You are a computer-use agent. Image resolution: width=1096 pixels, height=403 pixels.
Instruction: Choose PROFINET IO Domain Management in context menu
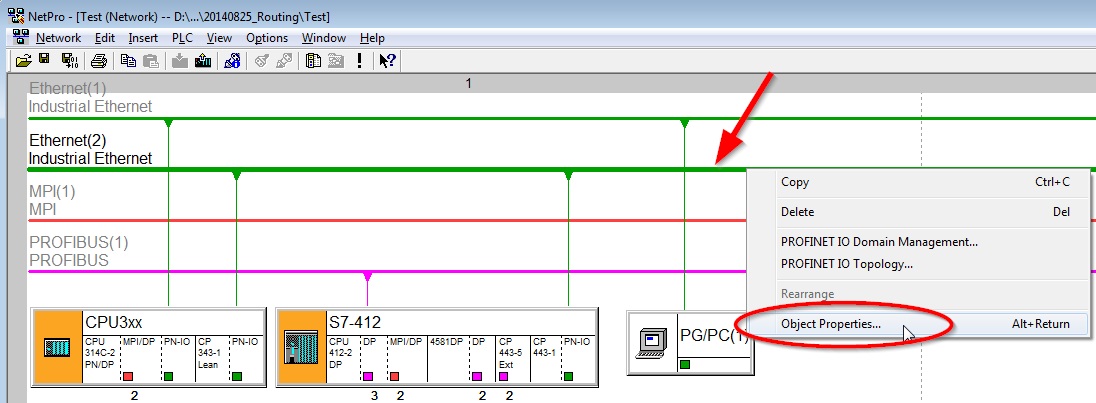point(918,242)
